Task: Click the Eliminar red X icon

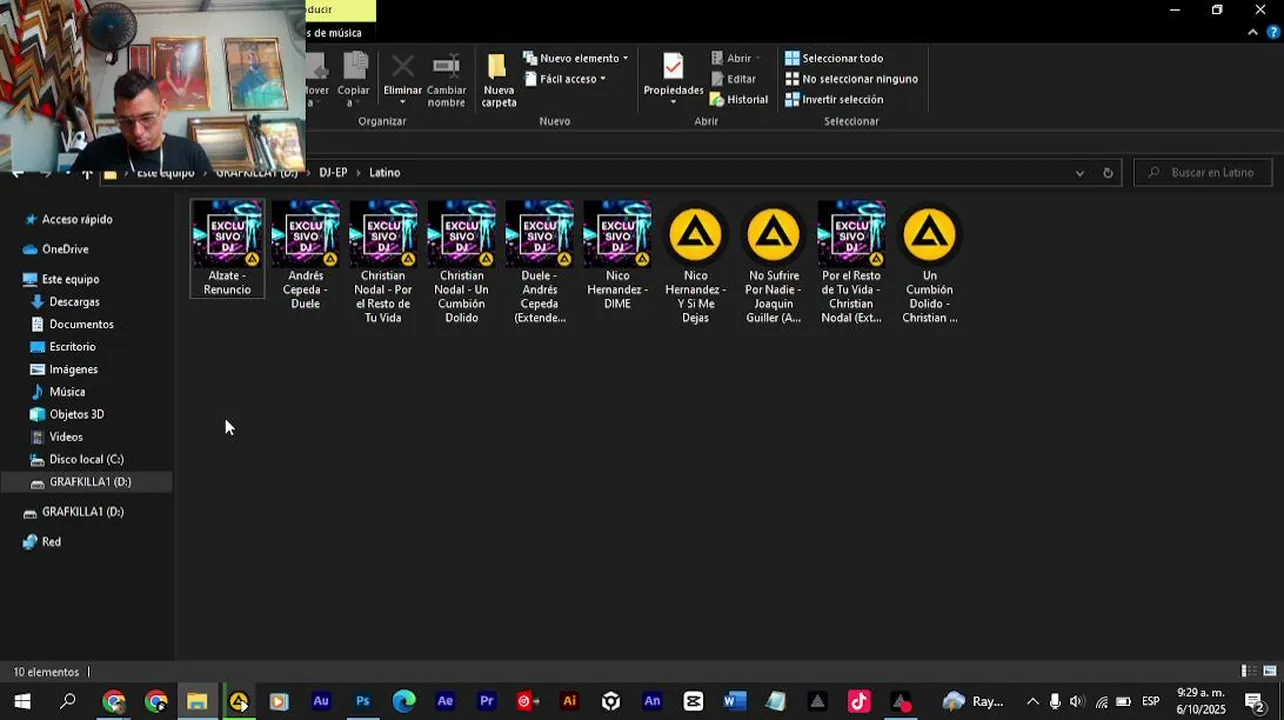Action: (x=403, y=68)
